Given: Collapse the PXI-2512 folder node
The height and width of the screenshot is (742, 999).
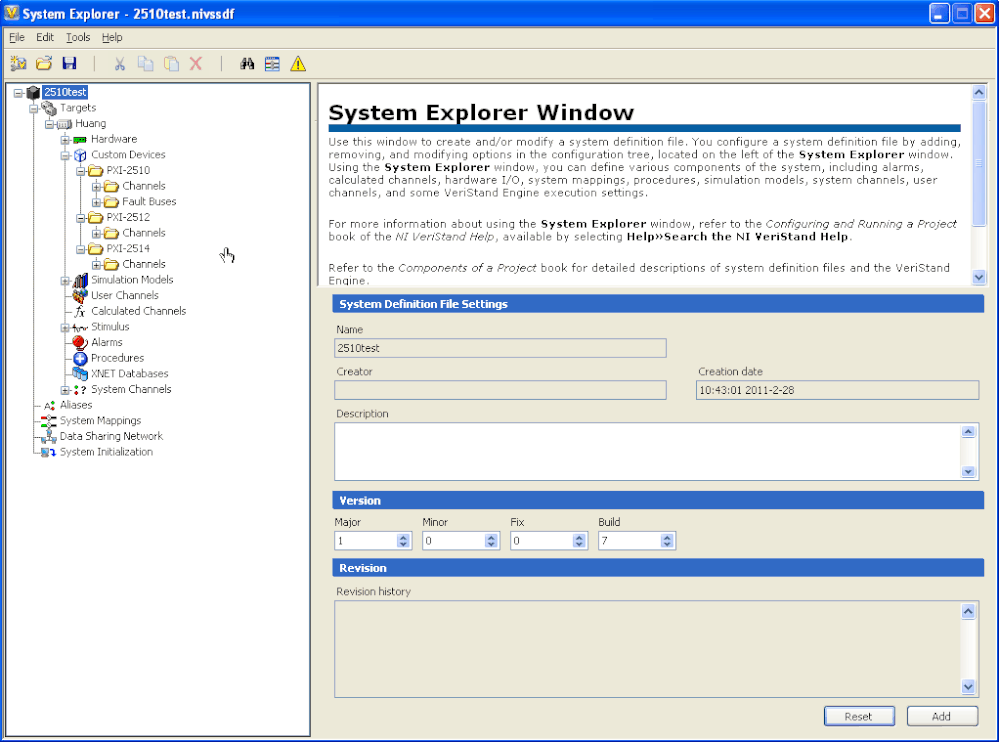Looking at the screenshot, I should tap(80, 218).
